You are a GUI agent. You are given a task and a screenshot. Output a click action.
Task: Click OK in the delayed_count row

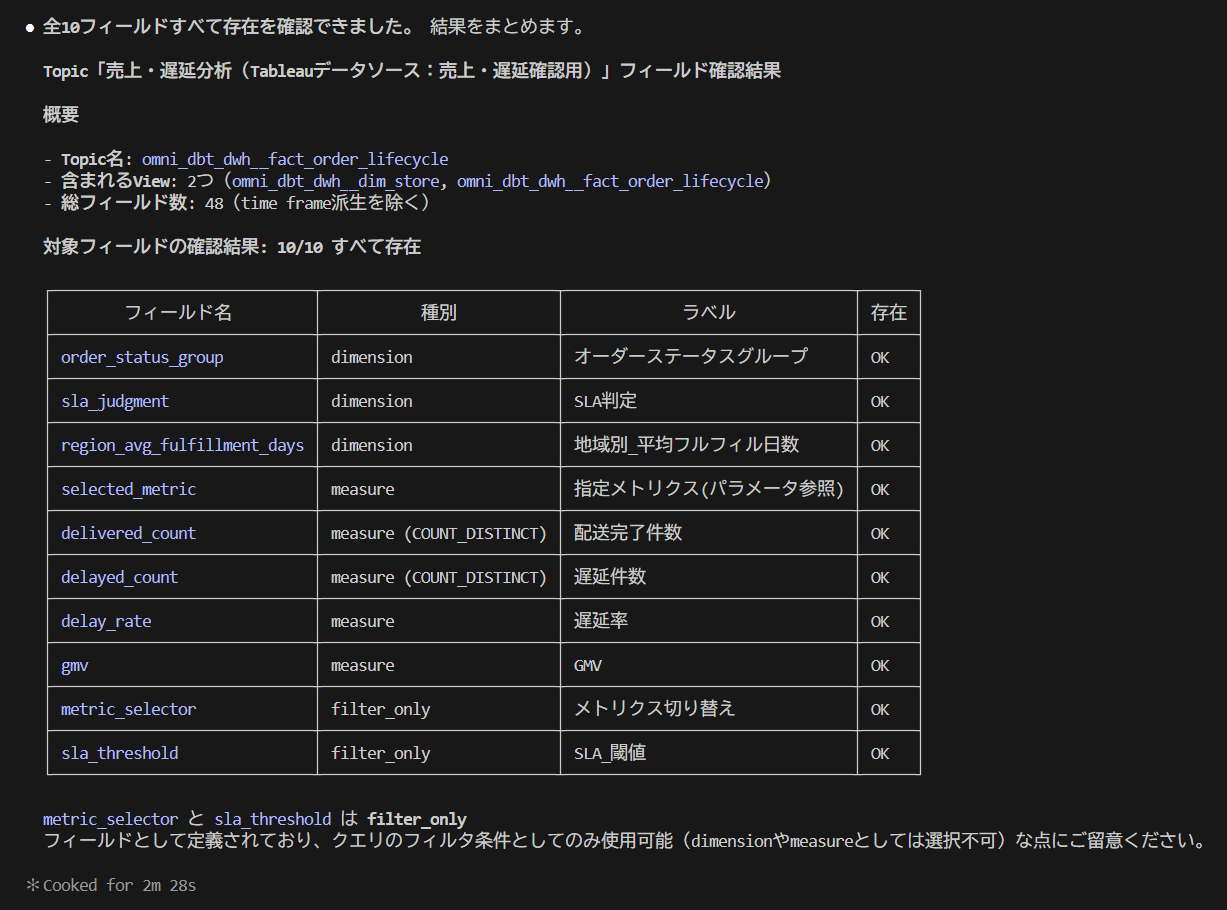coord(880,577)
